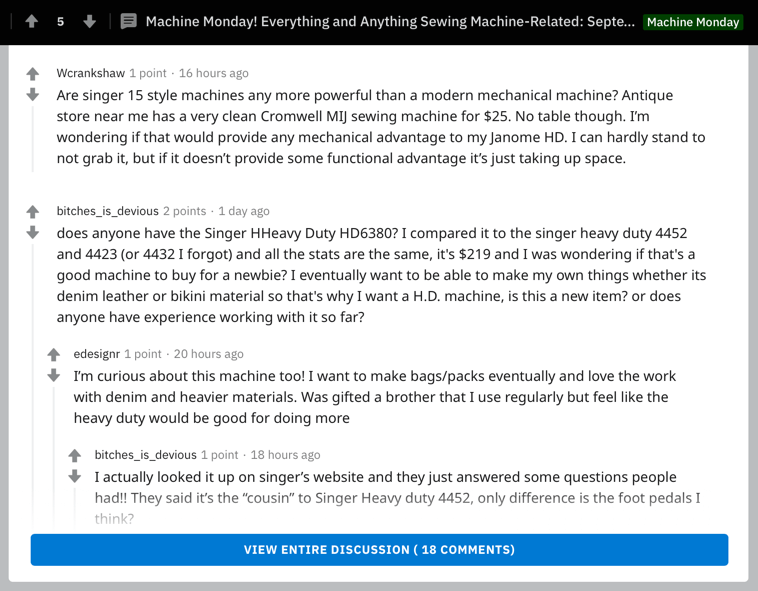Collapse Wcrankshaw's comment thread line
Viewport: 758px width, 591px height.
click(32, 139)
